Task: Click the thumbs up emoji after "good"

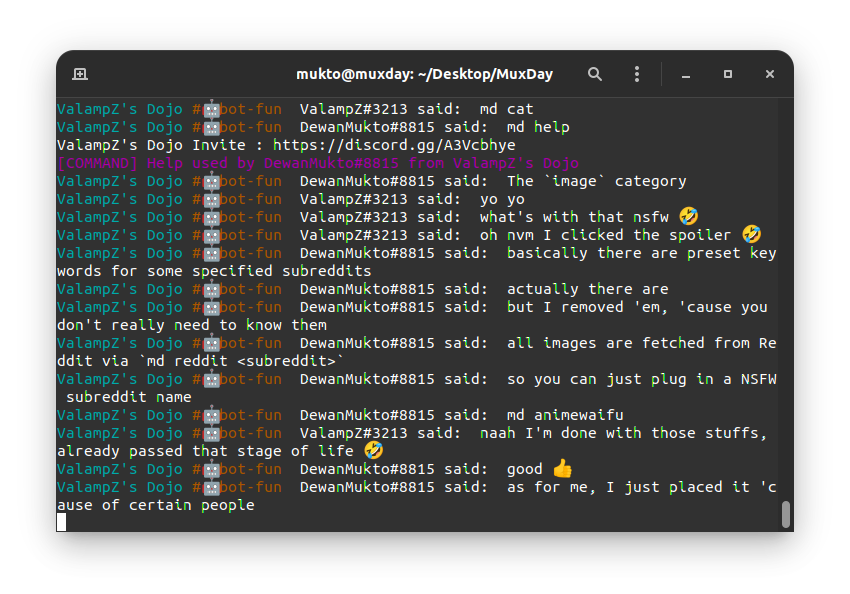Action: tap(562, 469)
